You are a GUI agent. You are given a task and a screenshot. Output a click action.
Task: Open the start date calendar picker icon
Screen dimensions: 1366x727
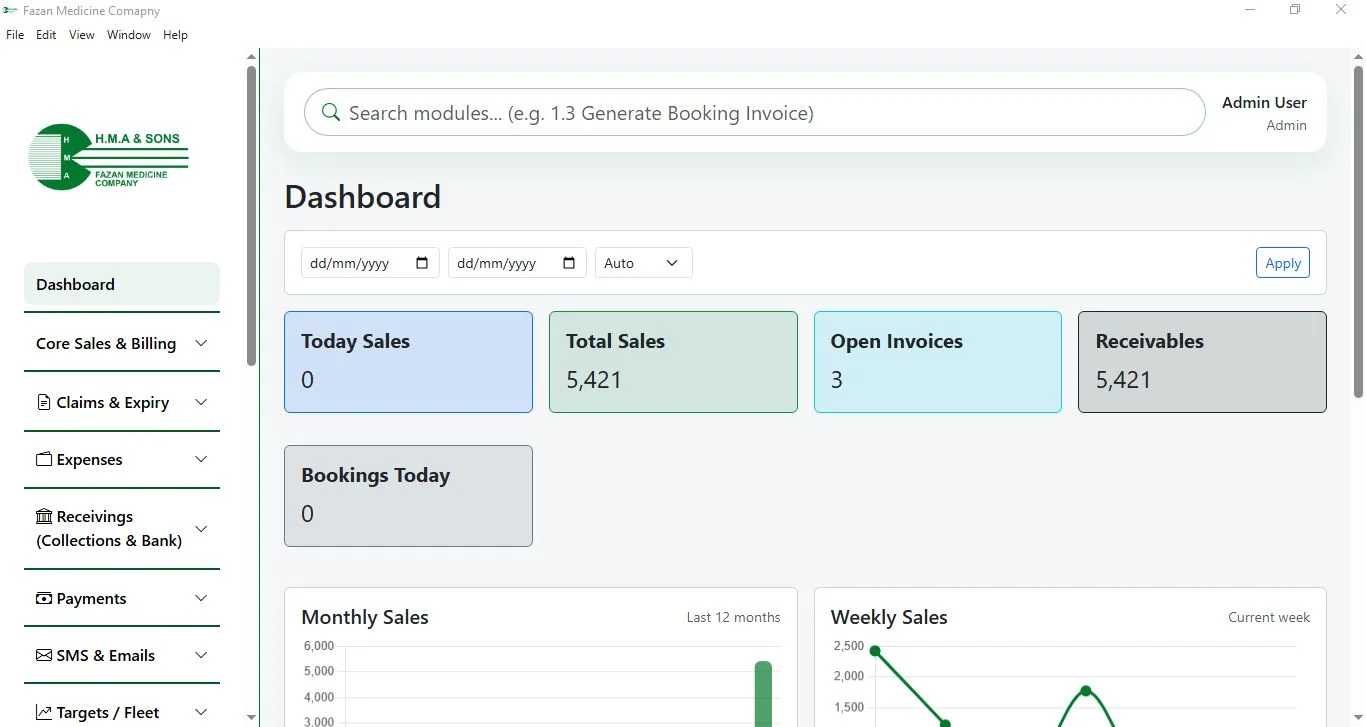422,263
